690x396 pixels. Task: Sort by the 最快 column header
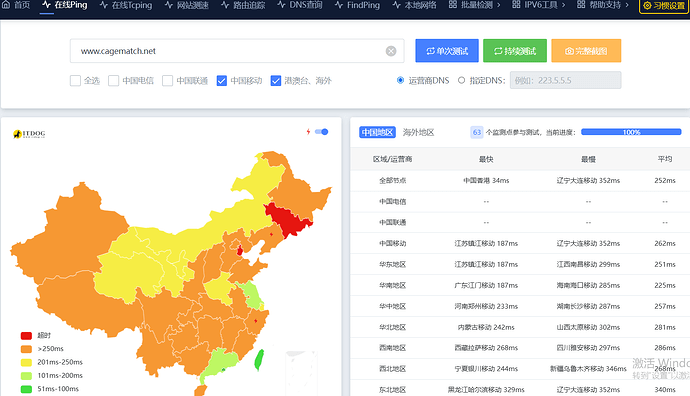(x=486, y=159)
